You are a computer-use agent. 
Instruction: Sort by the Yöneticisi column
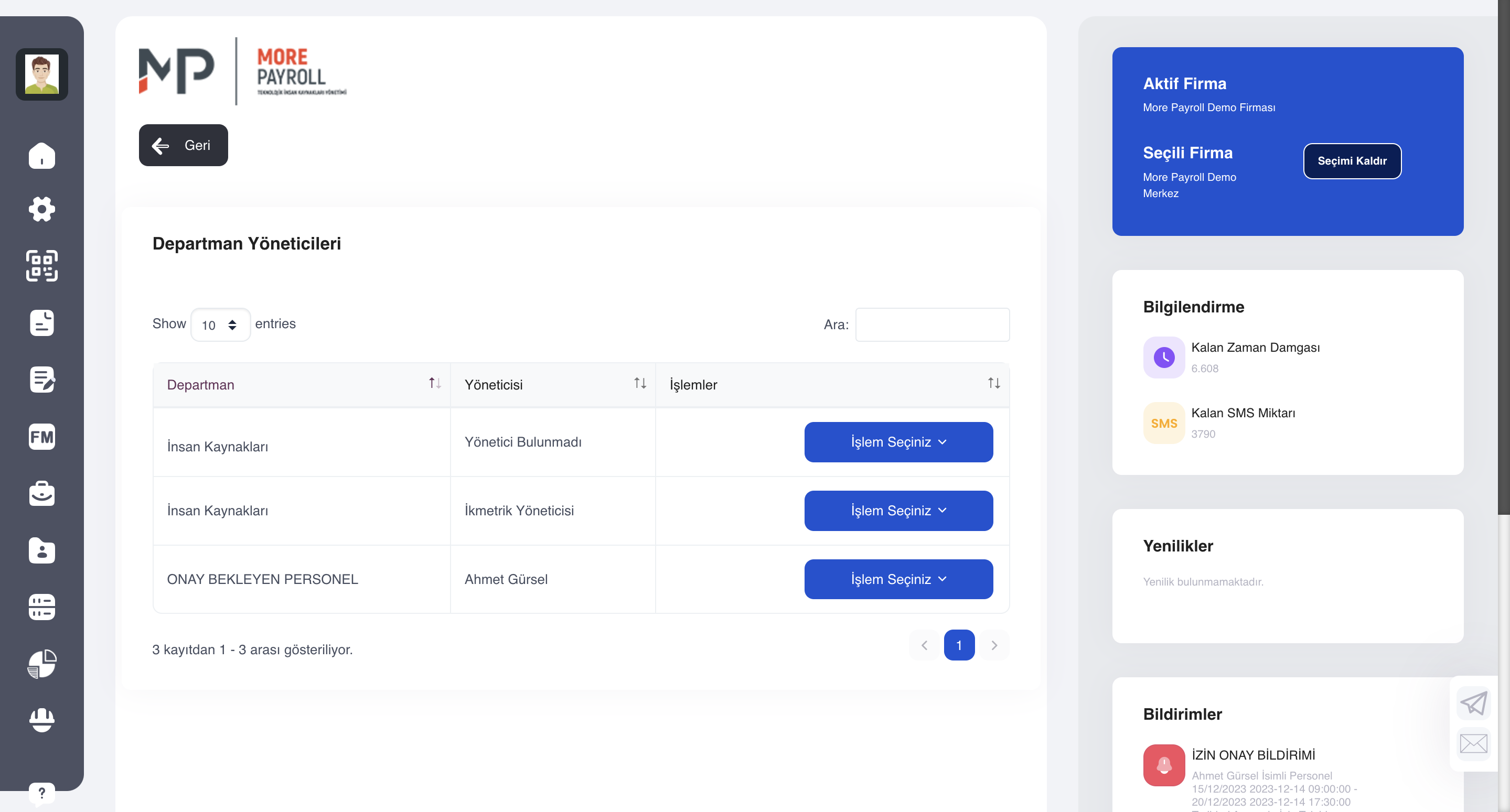553,384
